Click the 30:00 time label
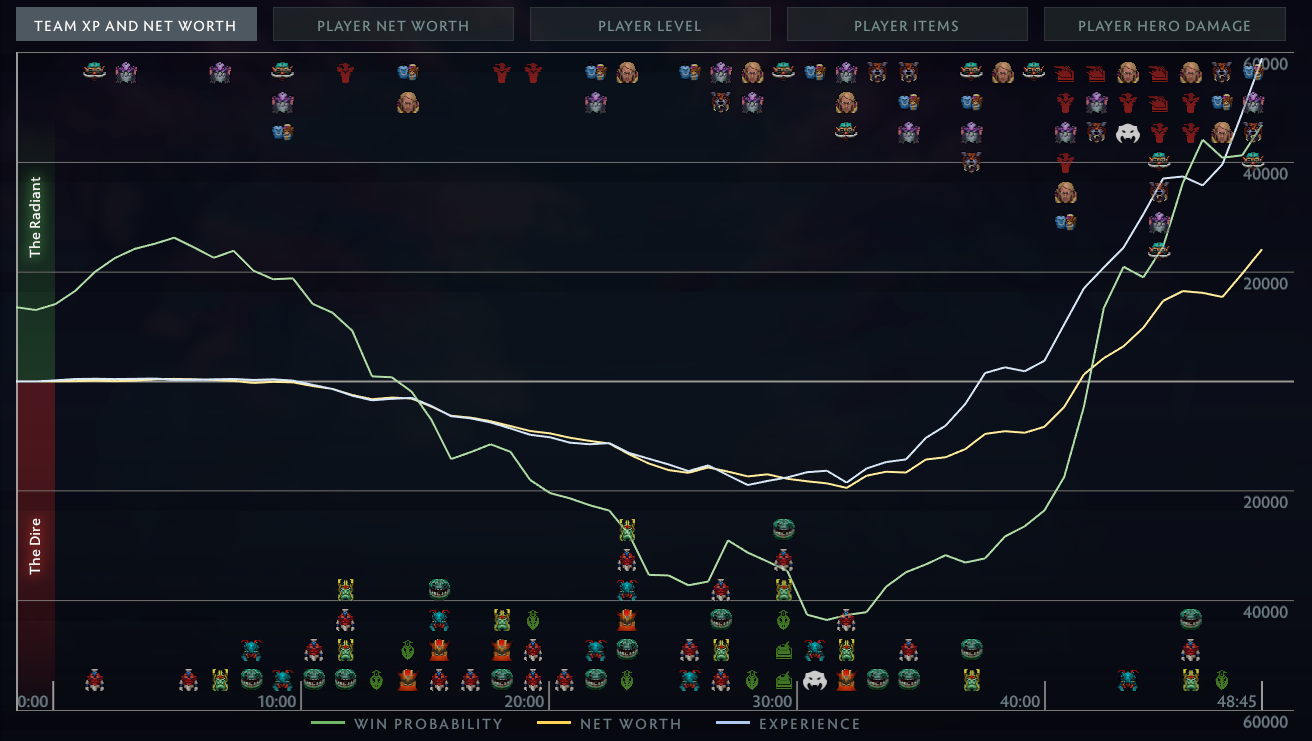The image size is (1312, 741). tap(773, 701)
